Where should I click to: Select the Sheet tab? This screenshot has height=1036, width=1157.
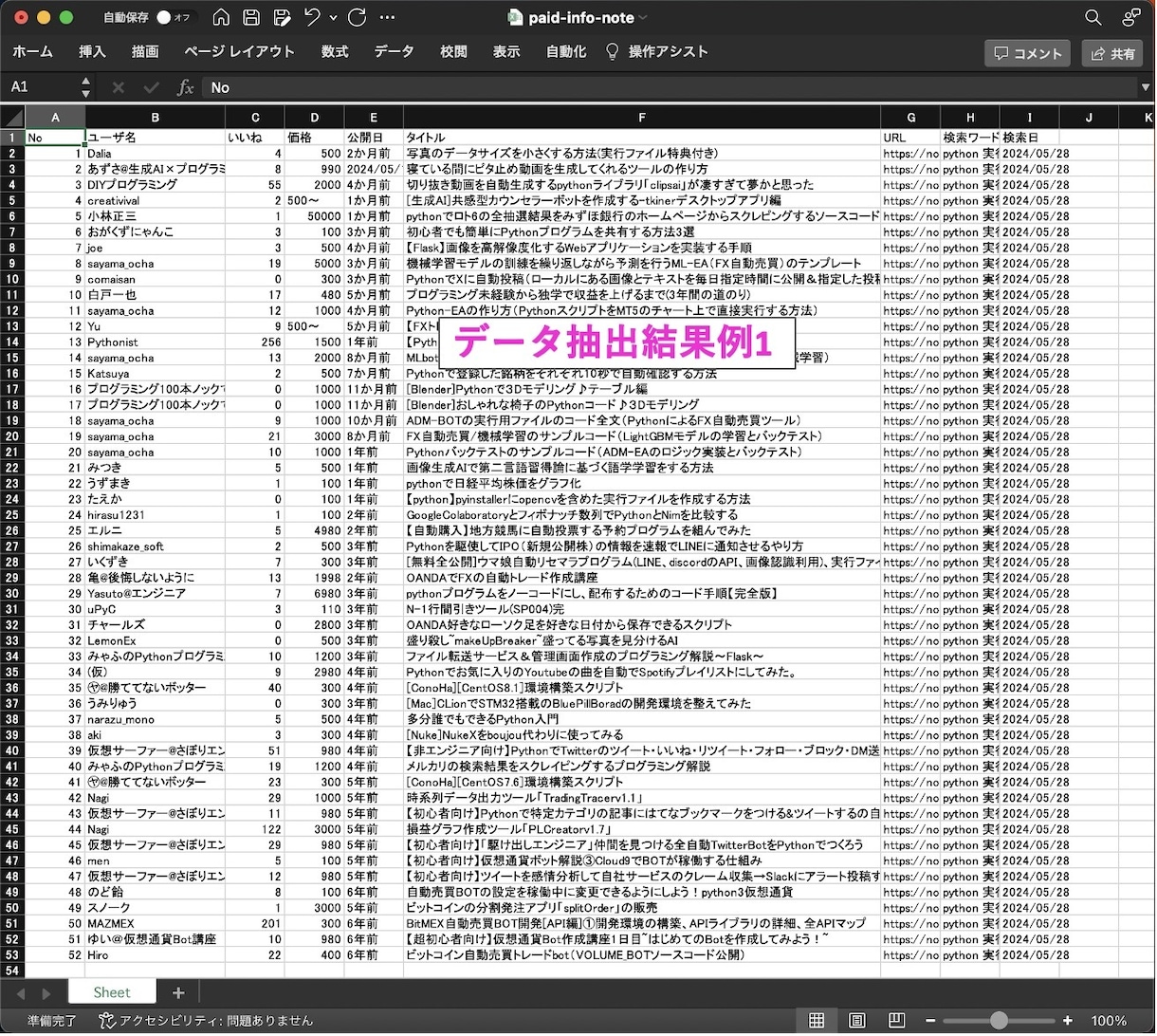pyautogui.click(x=112, y=992)
